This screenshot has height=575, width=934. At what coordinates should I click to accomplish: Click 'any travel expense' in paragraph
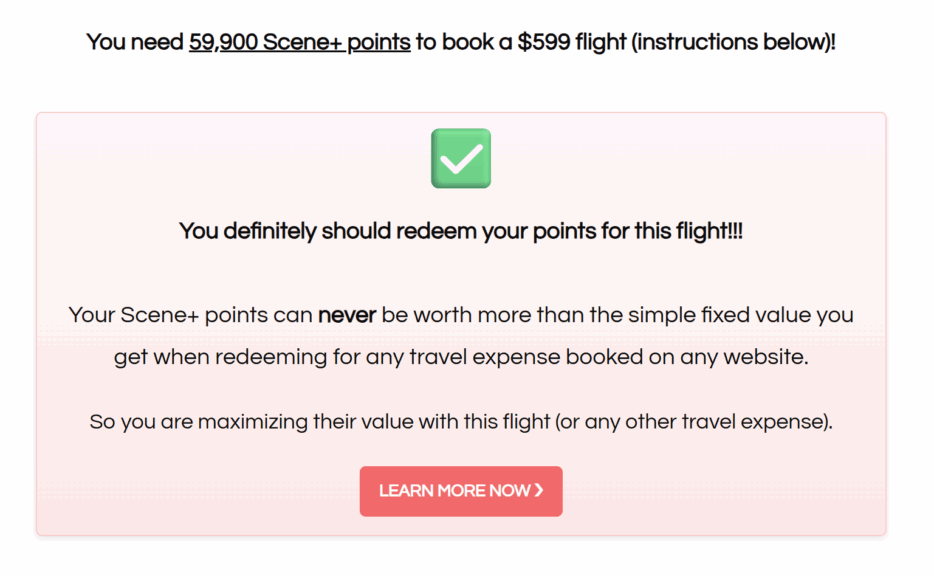point(463,358)
